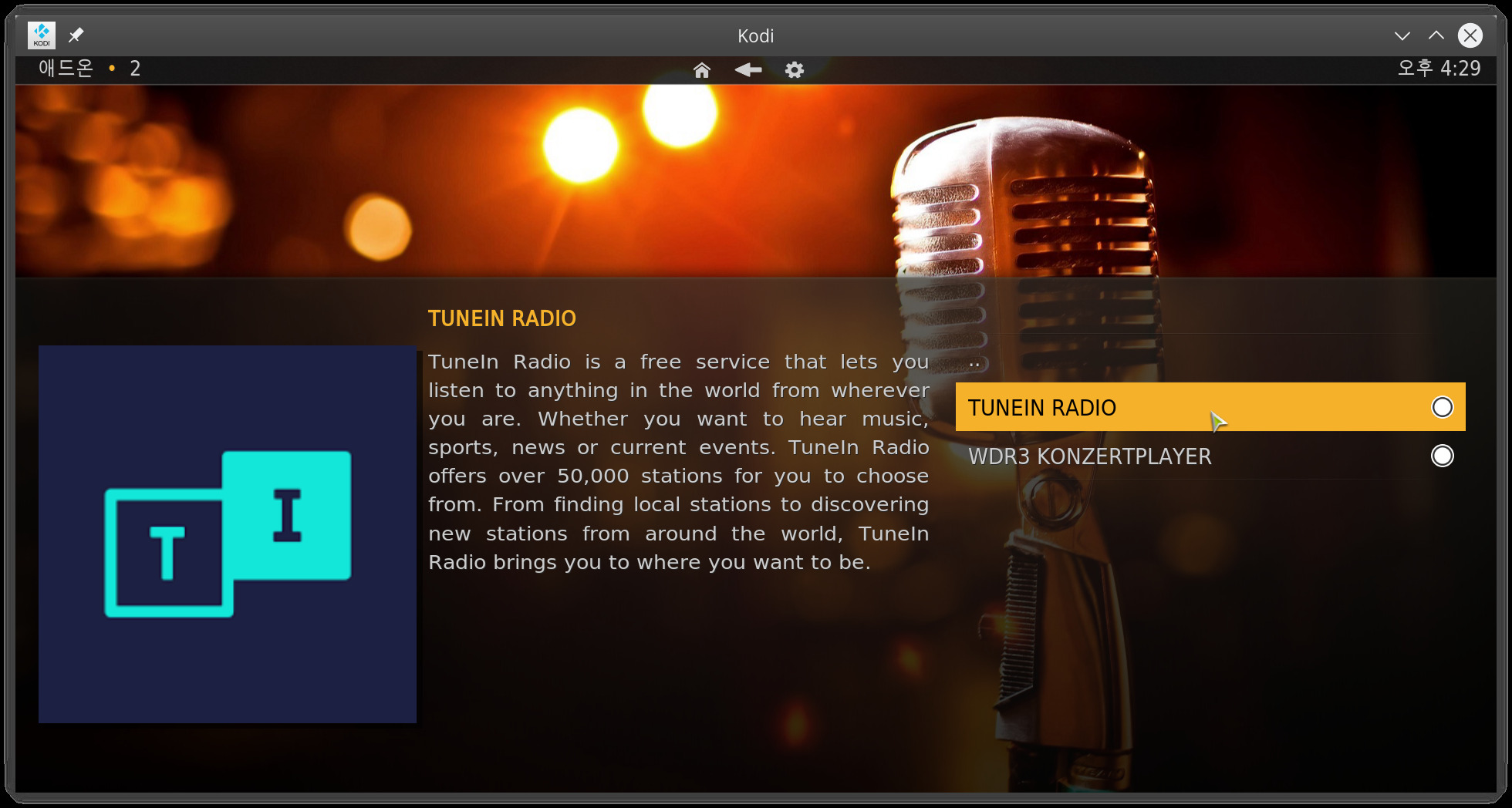Toggle radio indicator on TUNEIN RADIO row
The height and width of the screenshot is (808, 1512).
coord(1442,407)
